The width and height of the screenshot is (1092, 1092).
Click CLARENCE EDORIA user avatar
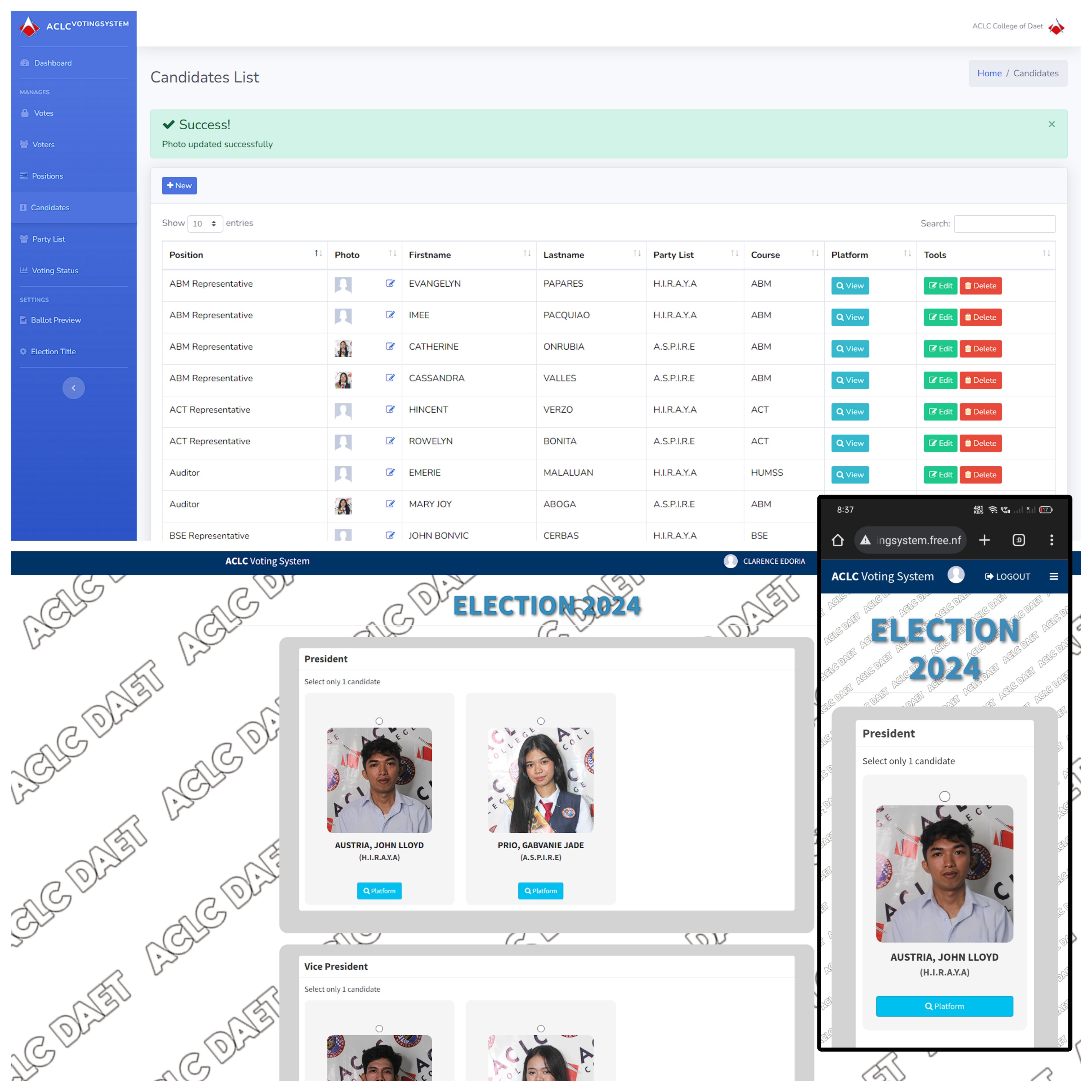click(730, 561)
